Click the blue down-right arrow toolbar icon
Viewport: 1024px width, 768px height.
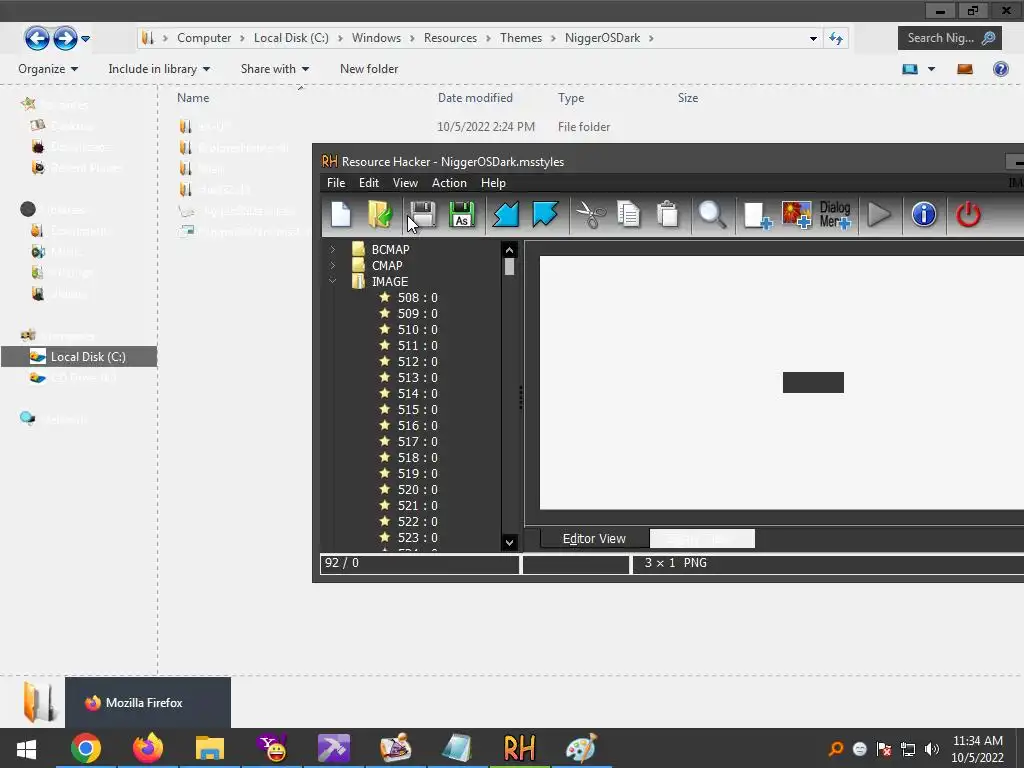coord(545,214)
